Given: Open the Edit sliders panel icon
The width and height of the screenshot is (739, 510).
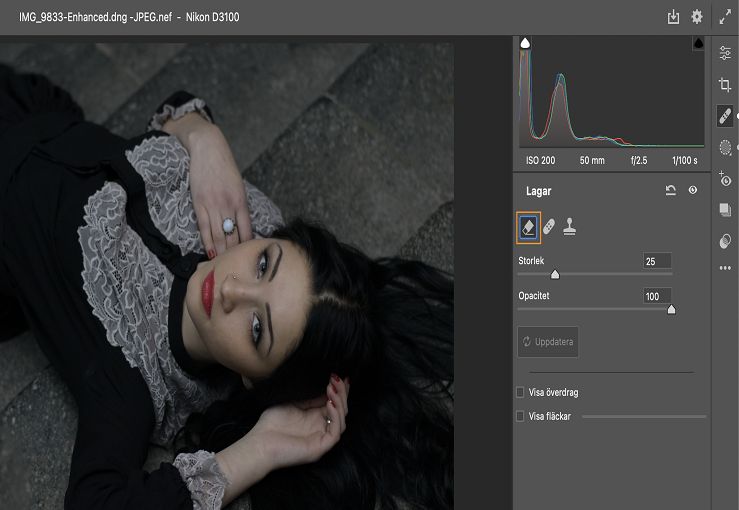Looking at the screenshot, I should (x=725, y=53).
